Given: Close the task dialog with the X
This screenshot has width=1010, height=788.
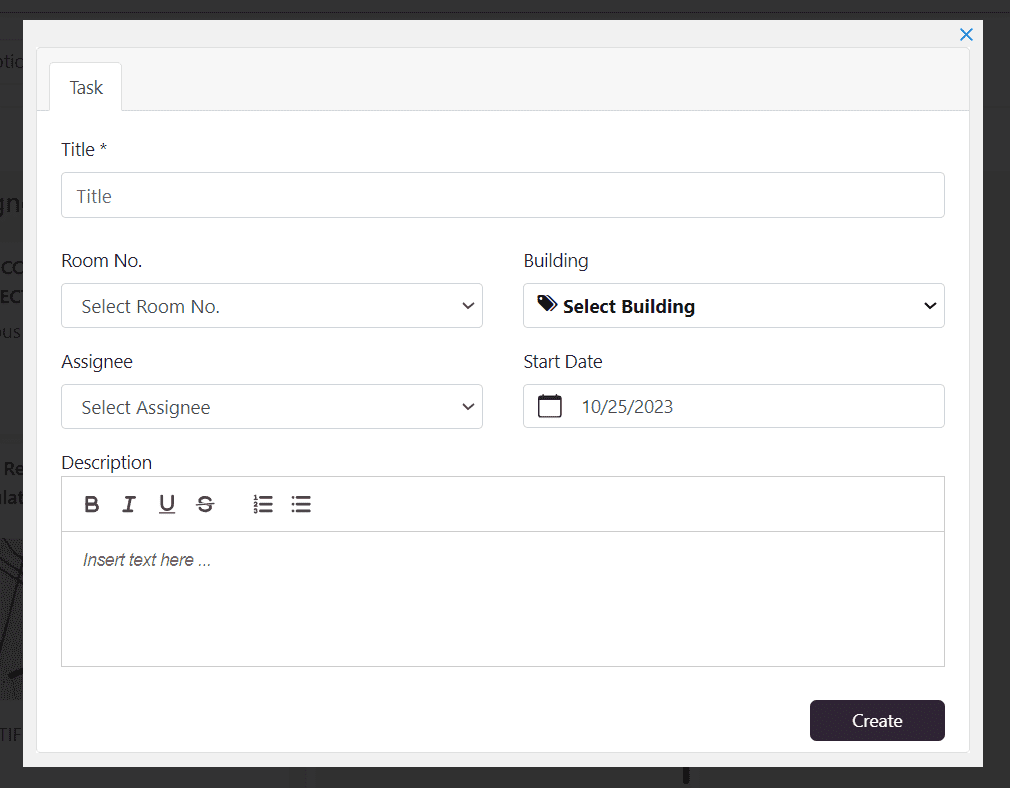Looking at the screenshot, I should coord(966,35).
